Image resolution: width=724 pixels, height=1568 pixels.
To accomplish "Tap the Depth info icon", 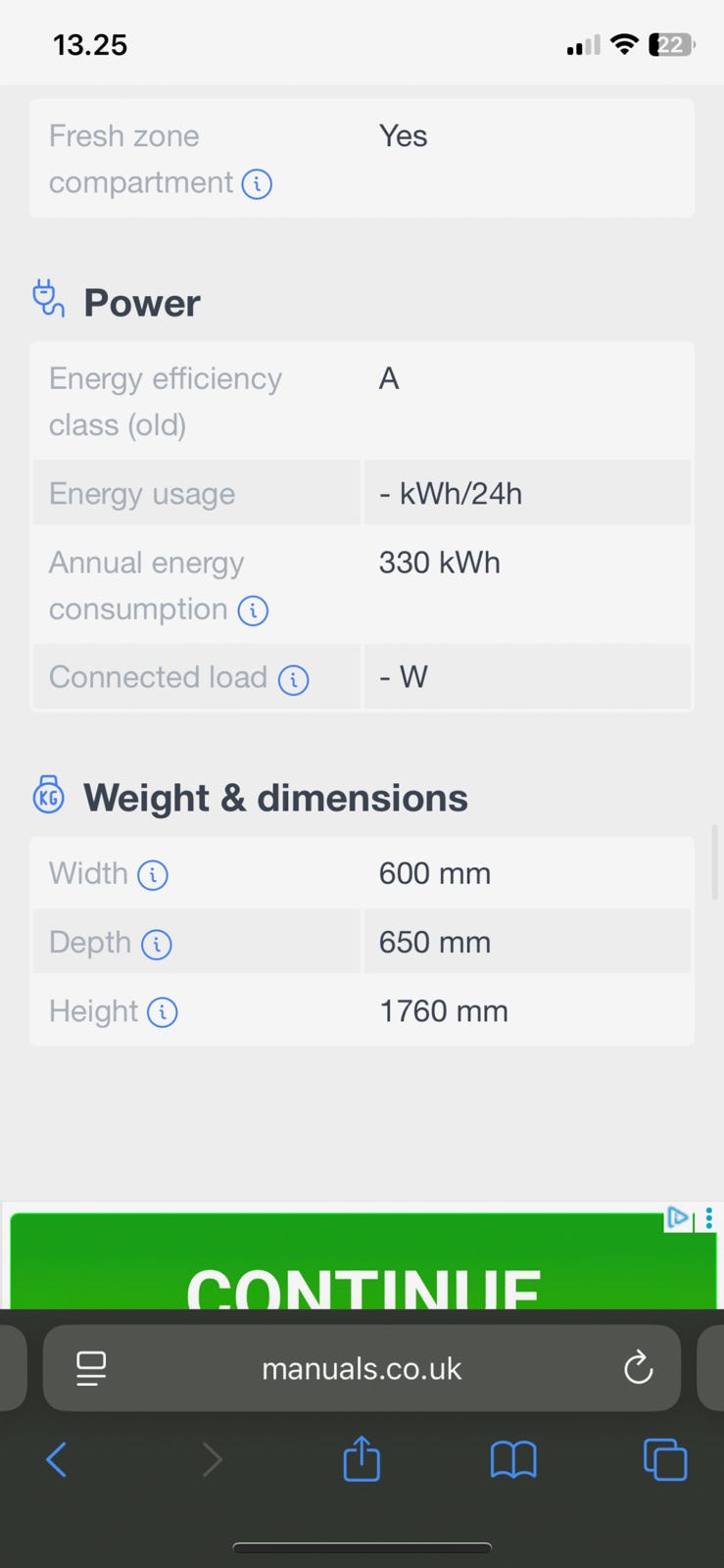I will [157, 944].
